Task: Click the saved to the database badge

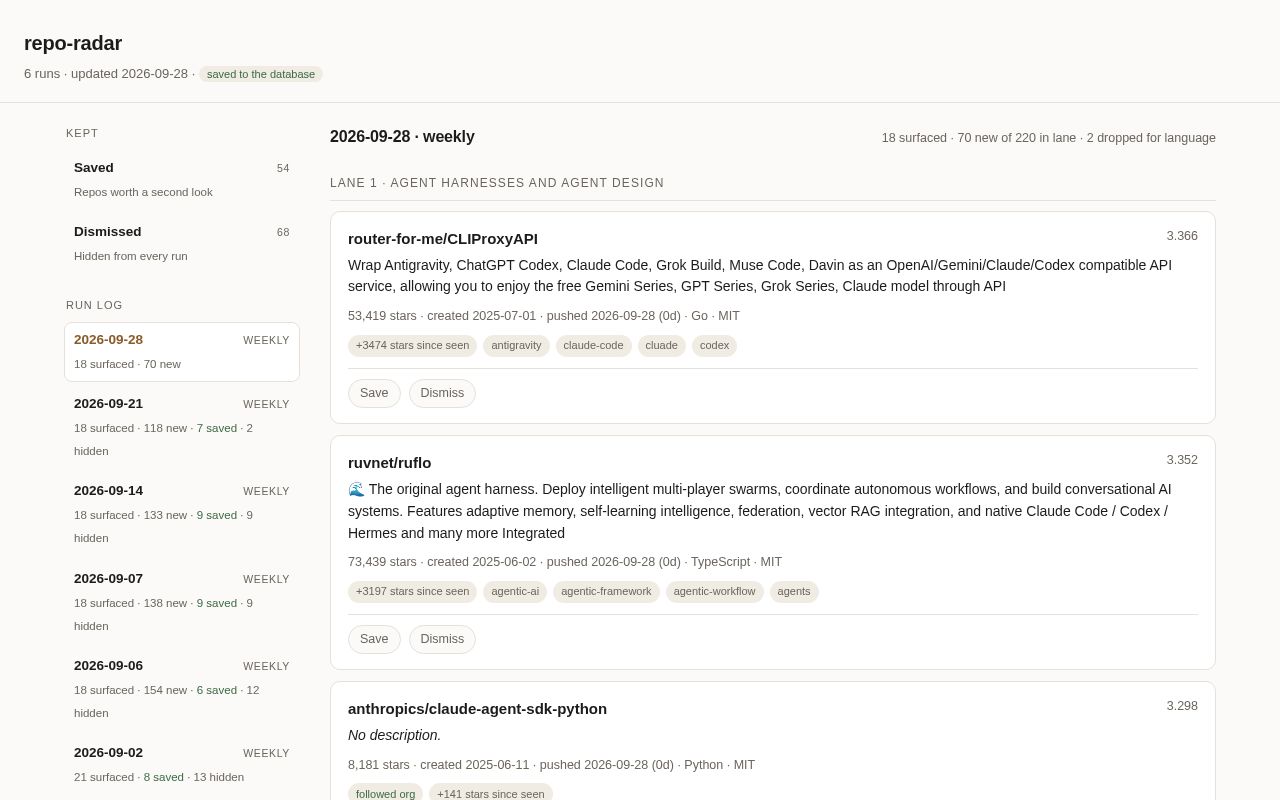Action: point(261,74)
